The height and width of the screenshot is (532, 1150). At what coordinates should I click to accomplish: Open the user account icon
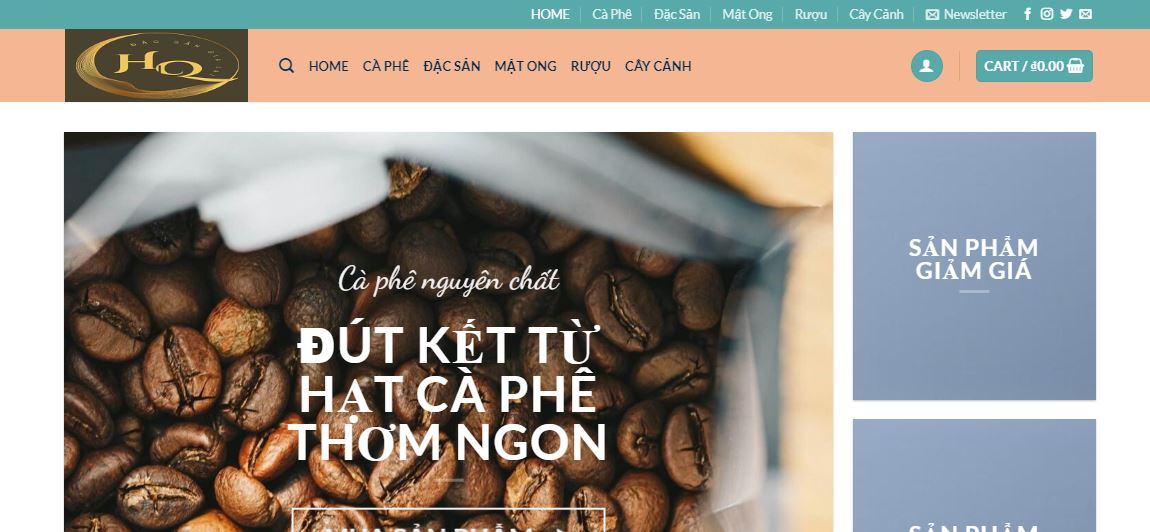point(926,66)
